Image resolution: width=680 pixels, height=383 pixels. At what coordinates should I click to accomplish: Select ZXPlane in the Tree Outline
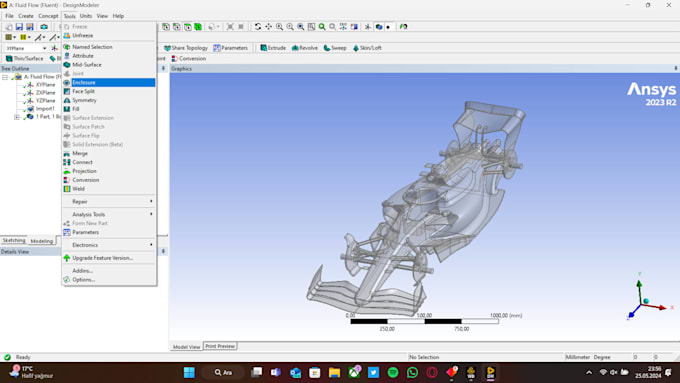tap(45, 93)
